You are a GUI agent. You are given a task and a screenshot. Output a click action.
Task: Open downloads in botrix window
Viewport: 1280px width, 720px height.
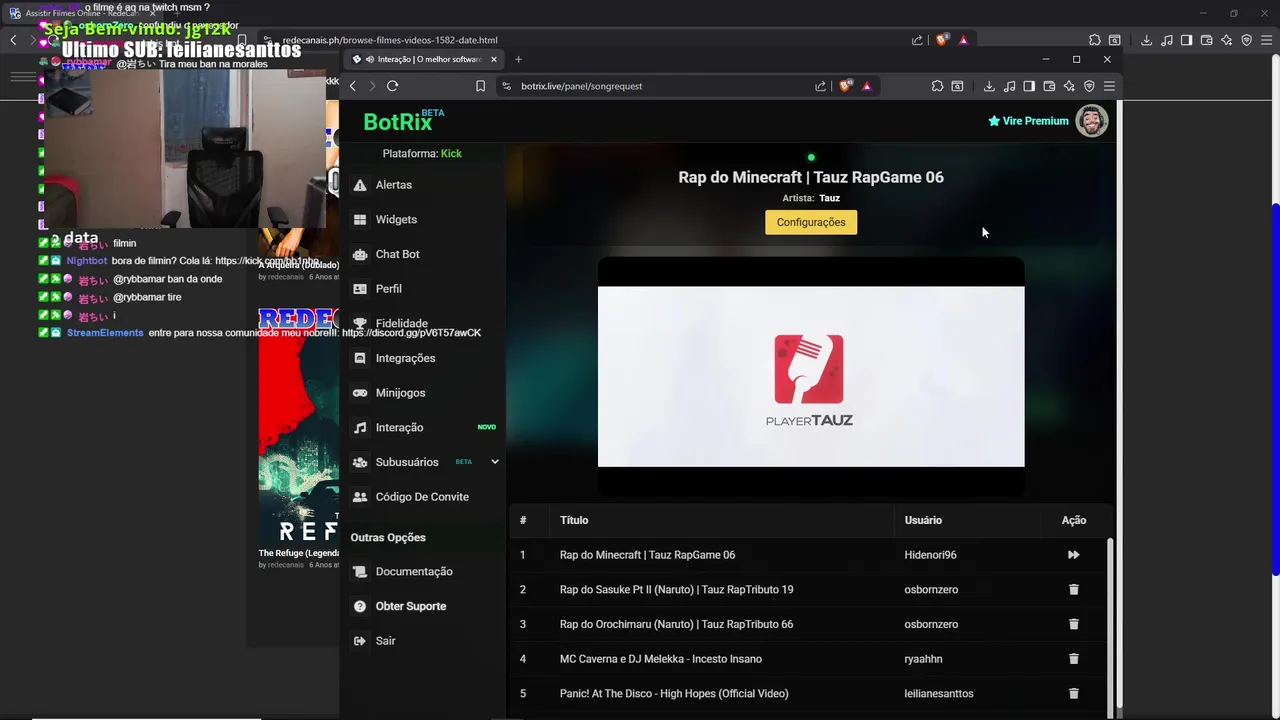tap(989, 86)
